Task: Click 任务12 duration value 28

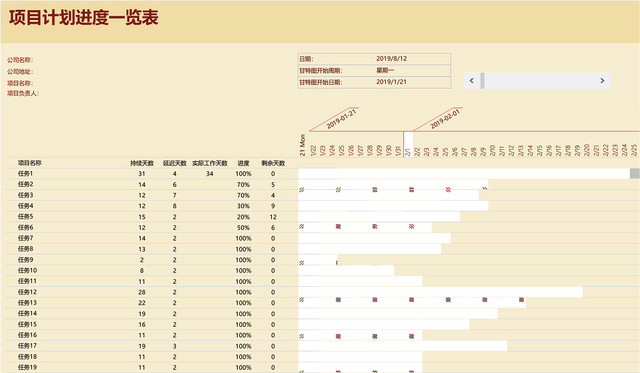Action: tap(142, 292)
